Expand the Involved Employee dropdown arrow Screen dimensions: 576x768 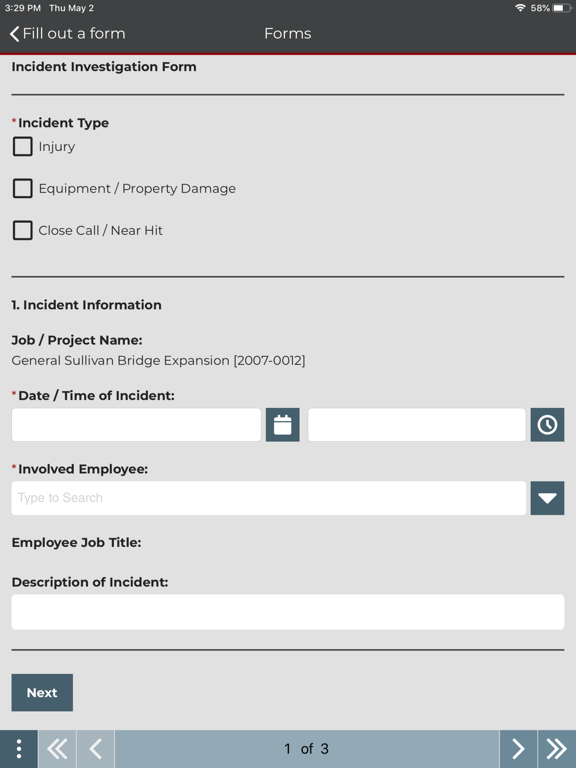click(x=547, y=498)
